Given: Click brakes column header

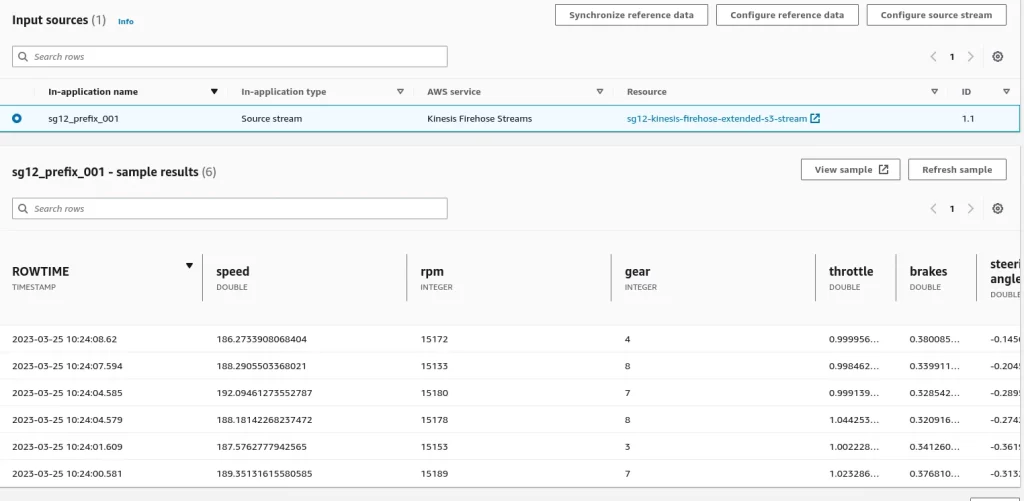Looking at the screenshot, I should tap(928, 272).
